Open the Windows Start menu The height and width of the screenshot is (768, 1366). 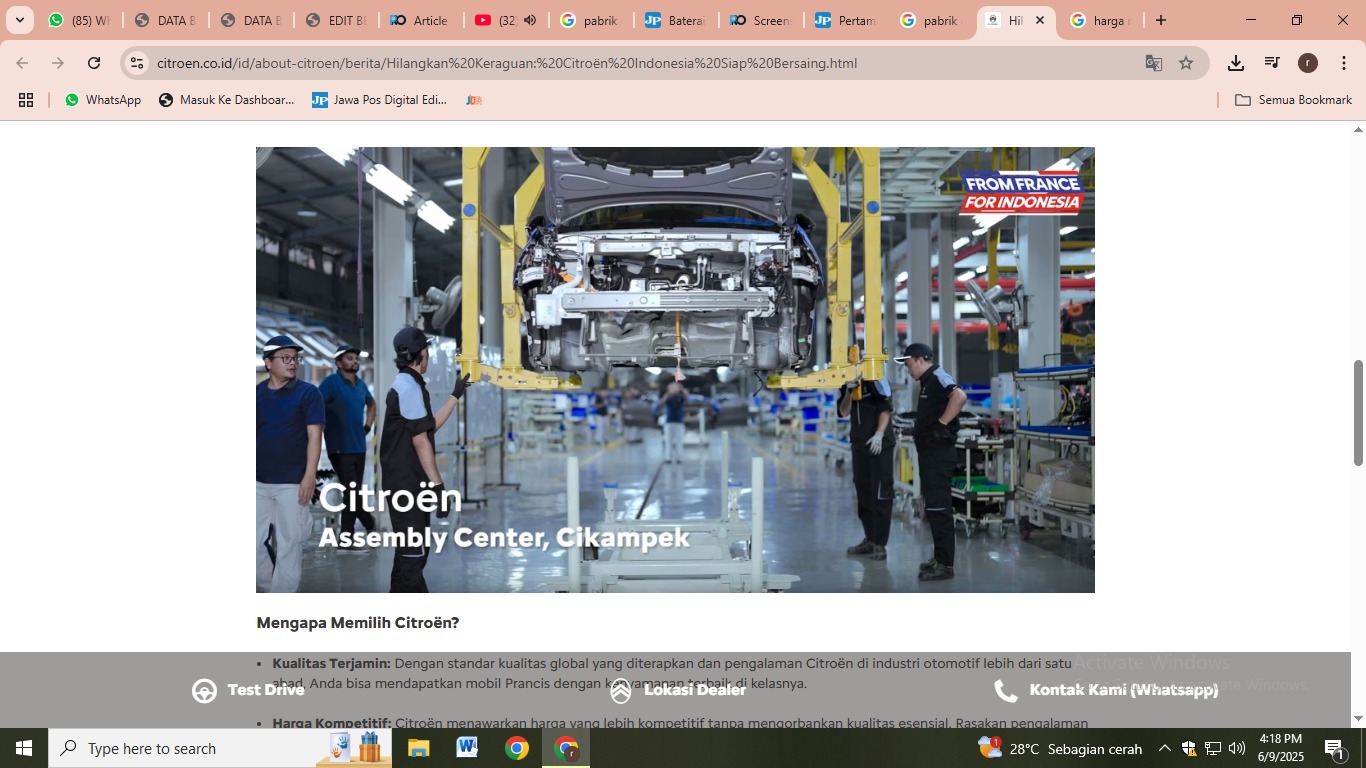coord(24,748)
